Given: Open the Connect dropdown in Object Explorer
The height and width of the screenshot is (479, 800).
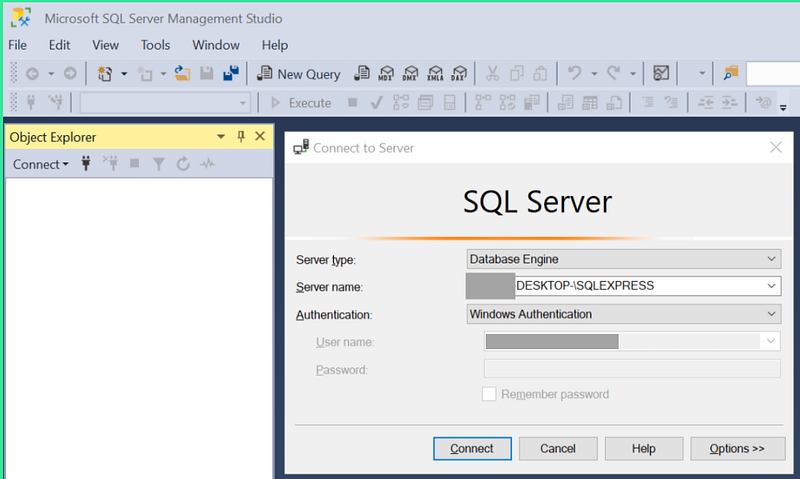Looking at the screenshot, I should pyautogui.click(x=40, y=164).
